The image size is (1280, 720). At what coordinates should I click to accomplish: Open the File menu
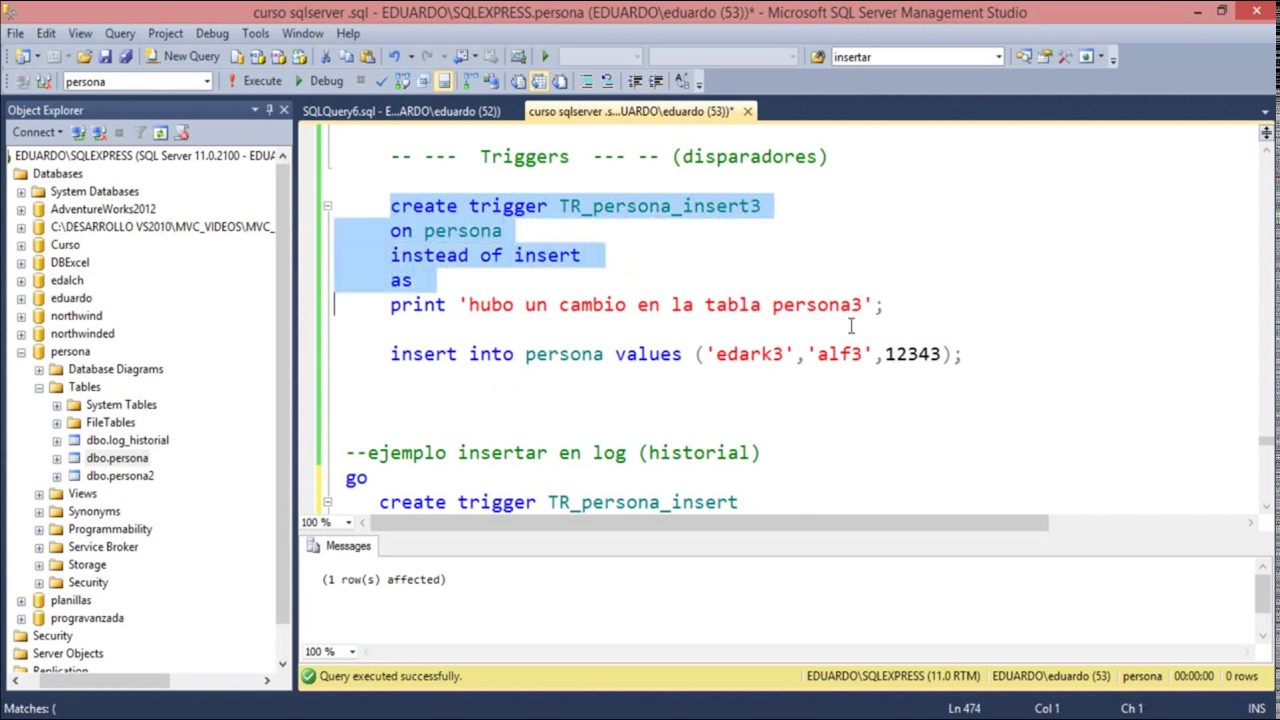(15, 33)
